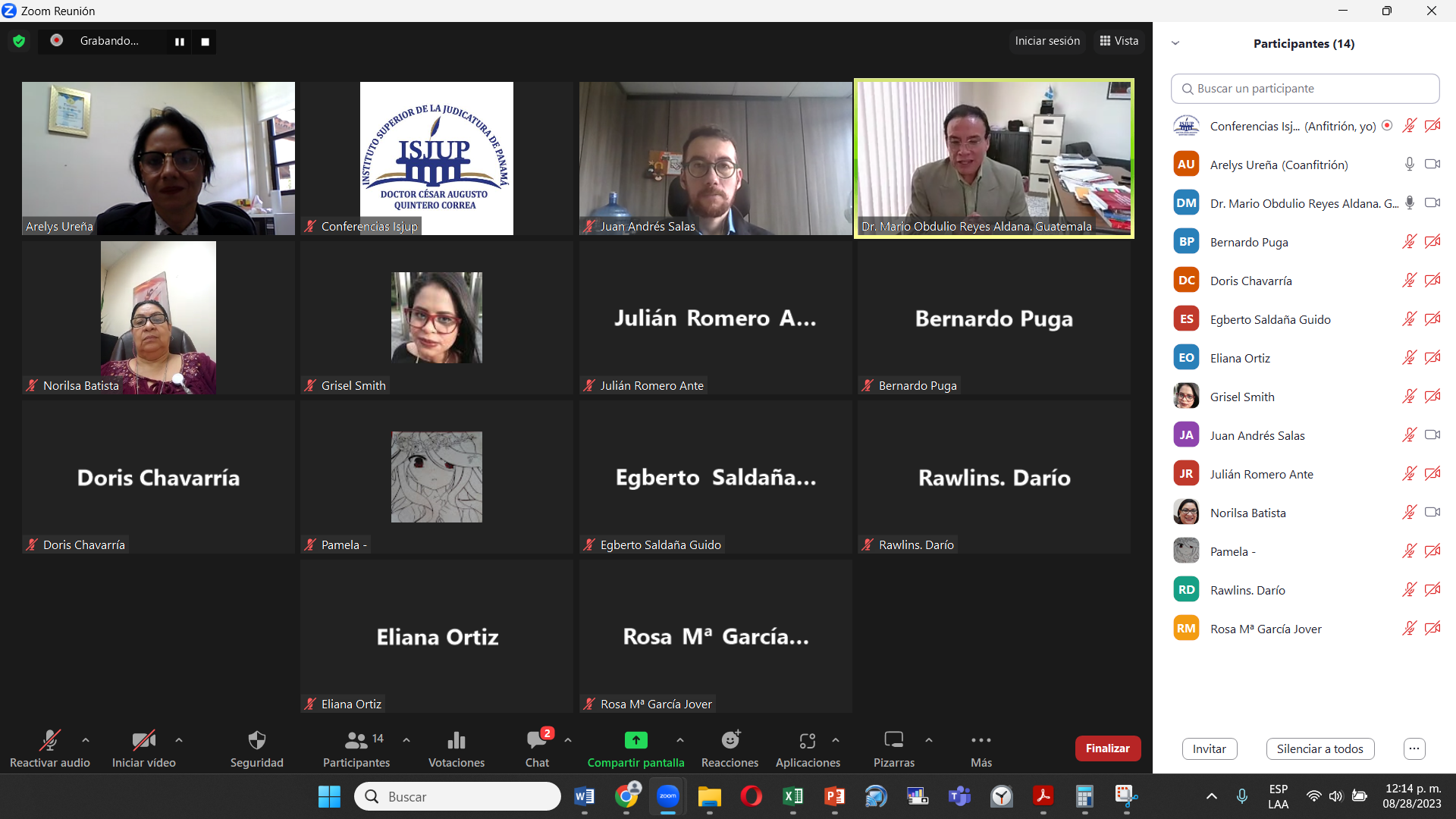Open Reacciones emoji menu
Screen dimensions: 1456x819
(x=730, y=748)
